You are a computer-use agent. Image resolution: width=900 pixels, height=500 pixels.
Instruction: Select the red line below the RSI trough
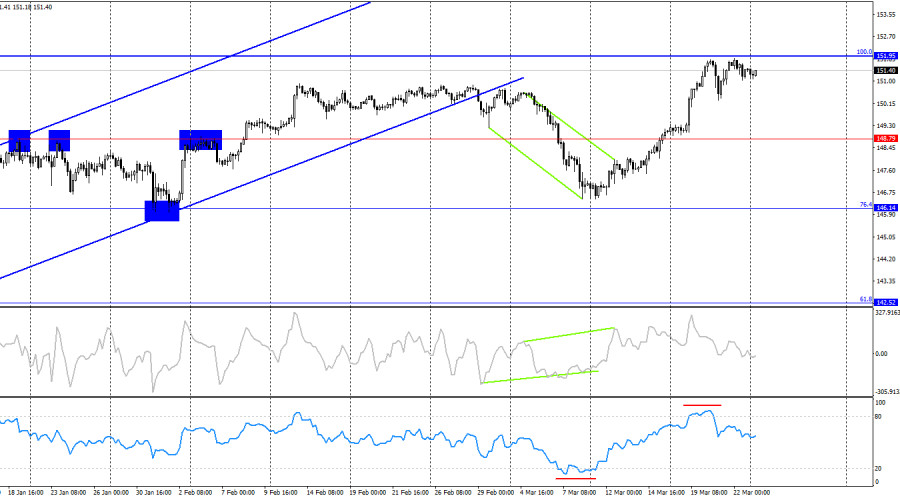point(576,478)
